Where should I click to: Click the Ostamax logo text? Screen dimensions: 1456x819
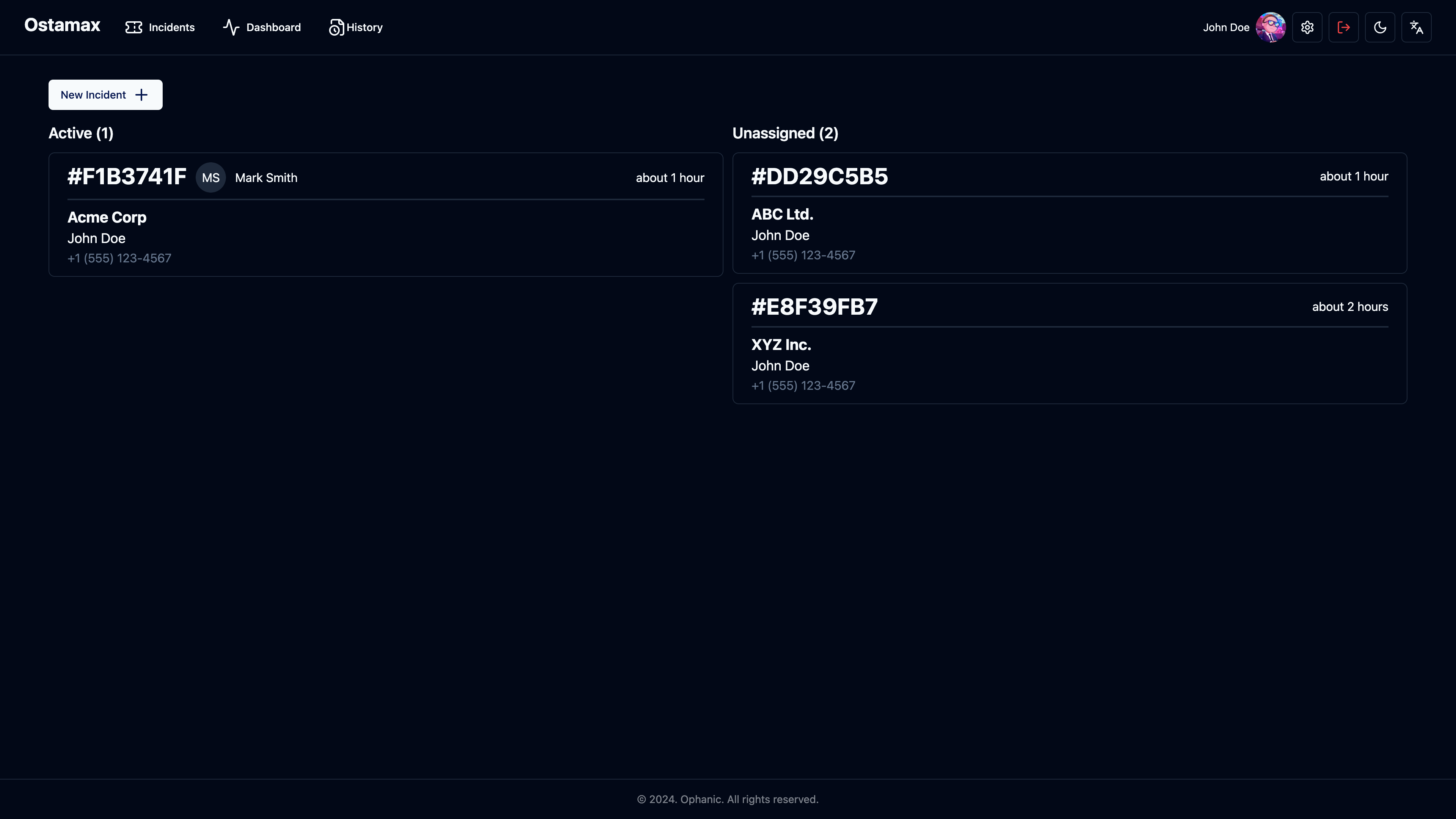62,25
